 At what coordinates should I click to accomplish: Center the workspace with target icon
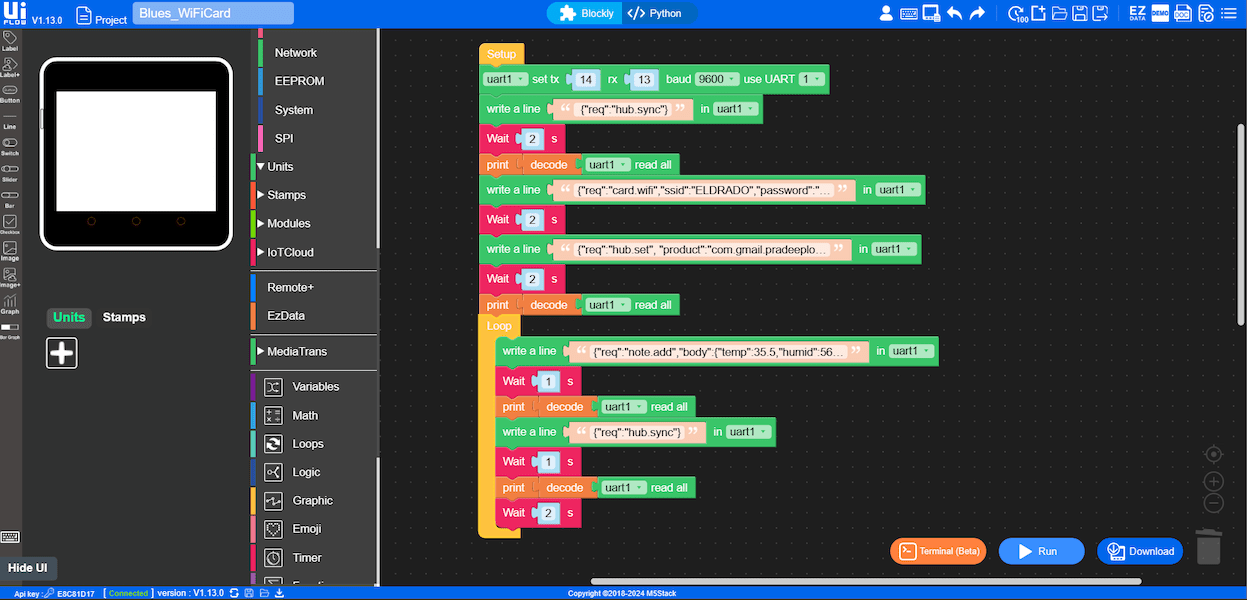pos(1213,454)
